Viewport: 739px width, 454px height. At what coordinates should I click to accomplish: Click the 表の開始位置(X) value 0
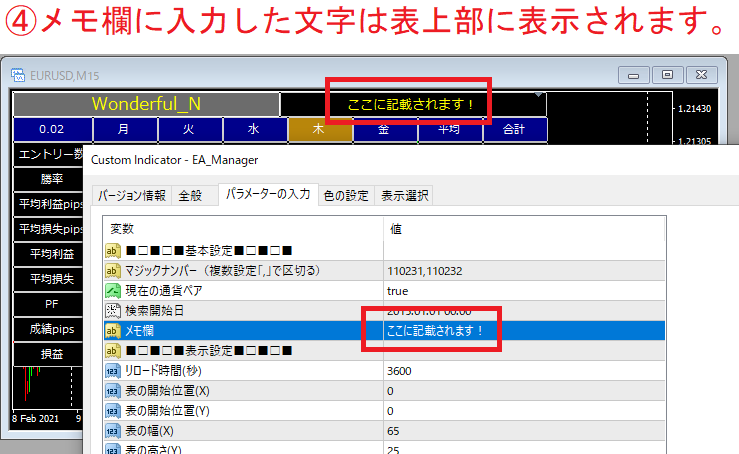point(390,391)
